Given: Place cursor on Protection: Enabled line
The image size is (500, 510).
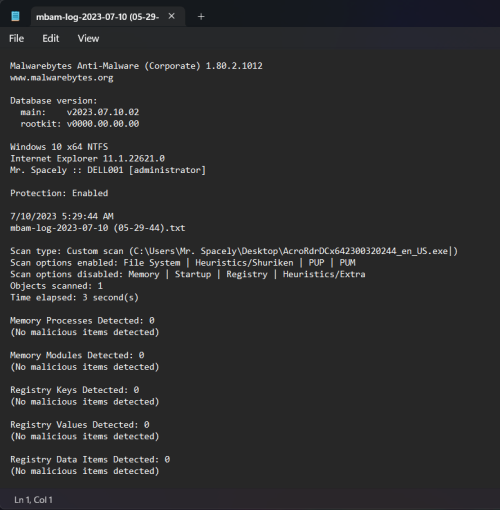Looking at the screenshot, I should point(59,193).
